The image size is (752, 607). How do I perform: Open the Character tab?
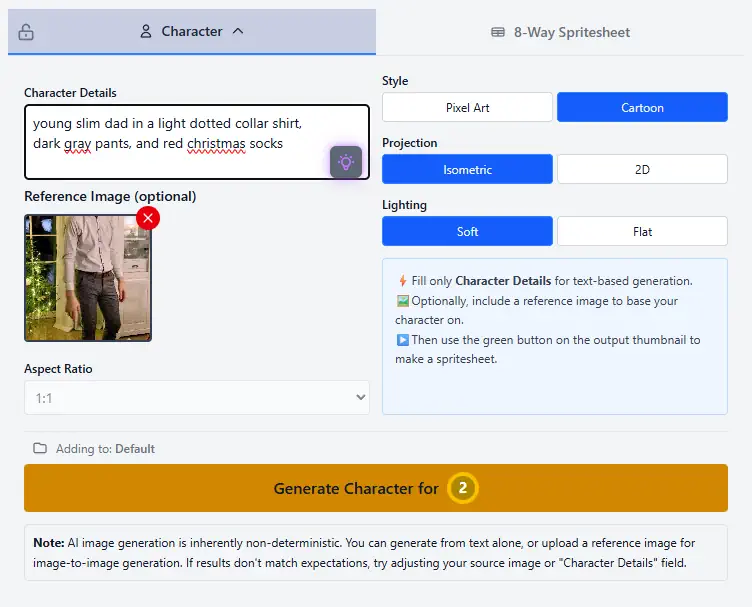click(191, 31)
